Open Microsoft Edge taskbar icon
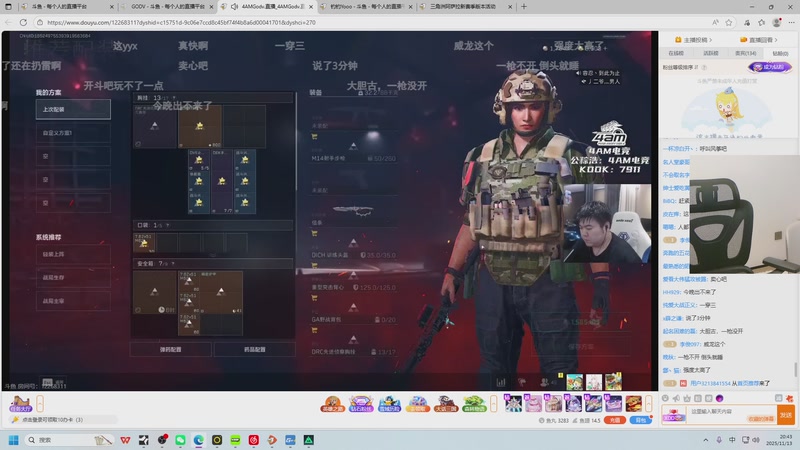This screenshot has height=450, width=800. coord(198,440)
